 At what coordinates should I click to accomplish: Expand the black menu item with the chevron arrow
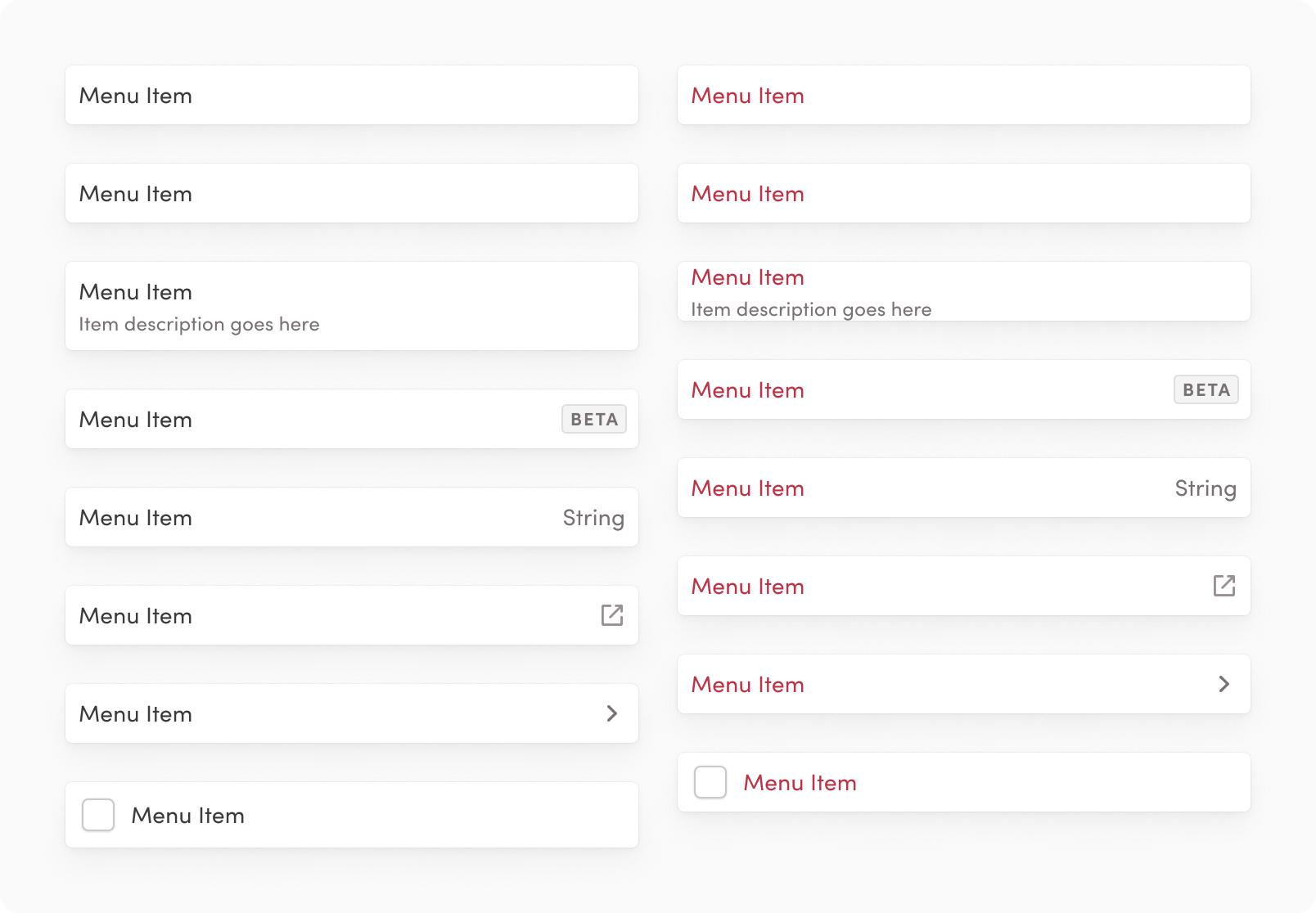612,713
